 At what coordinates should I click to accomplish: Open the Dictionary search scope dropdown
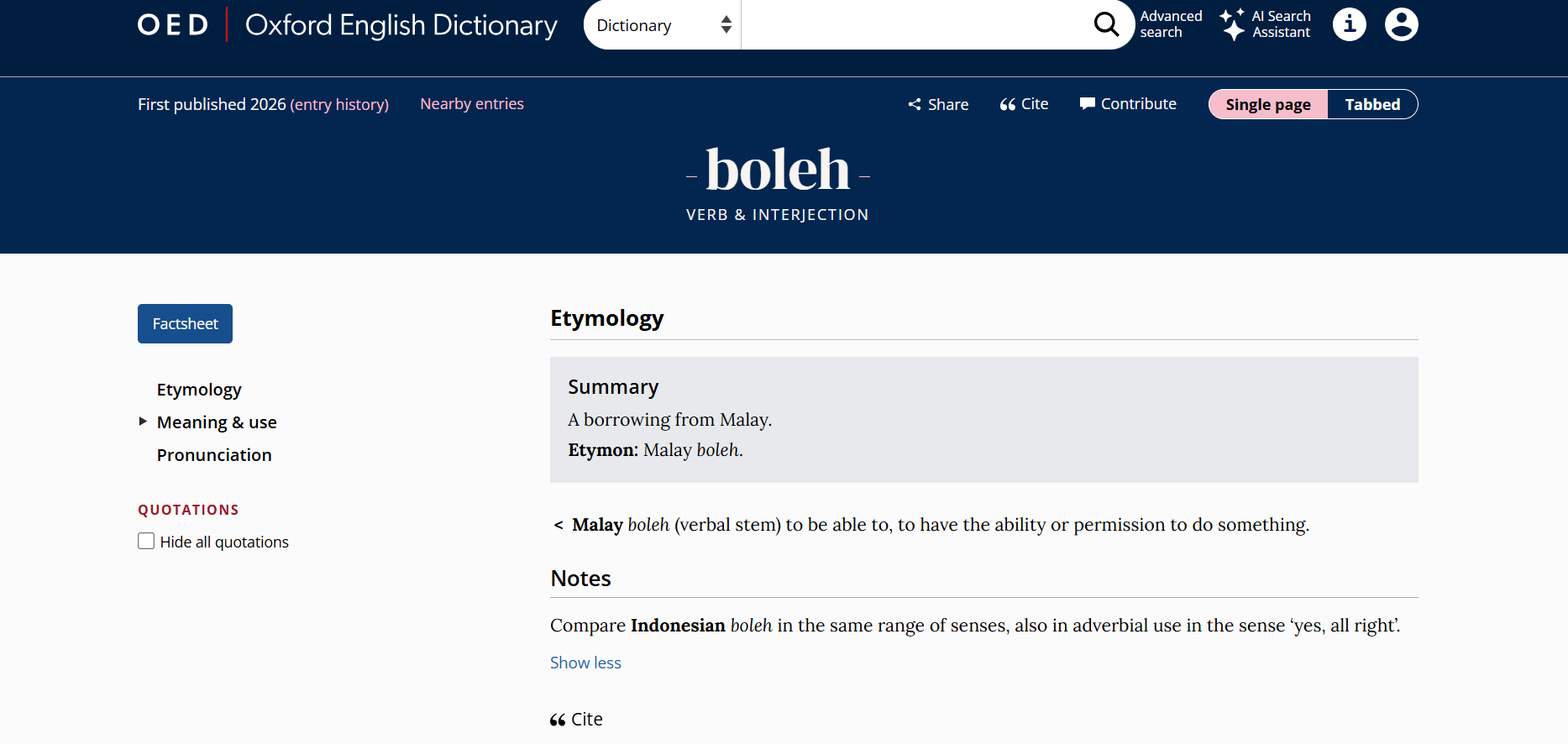(x=662, y=24)
